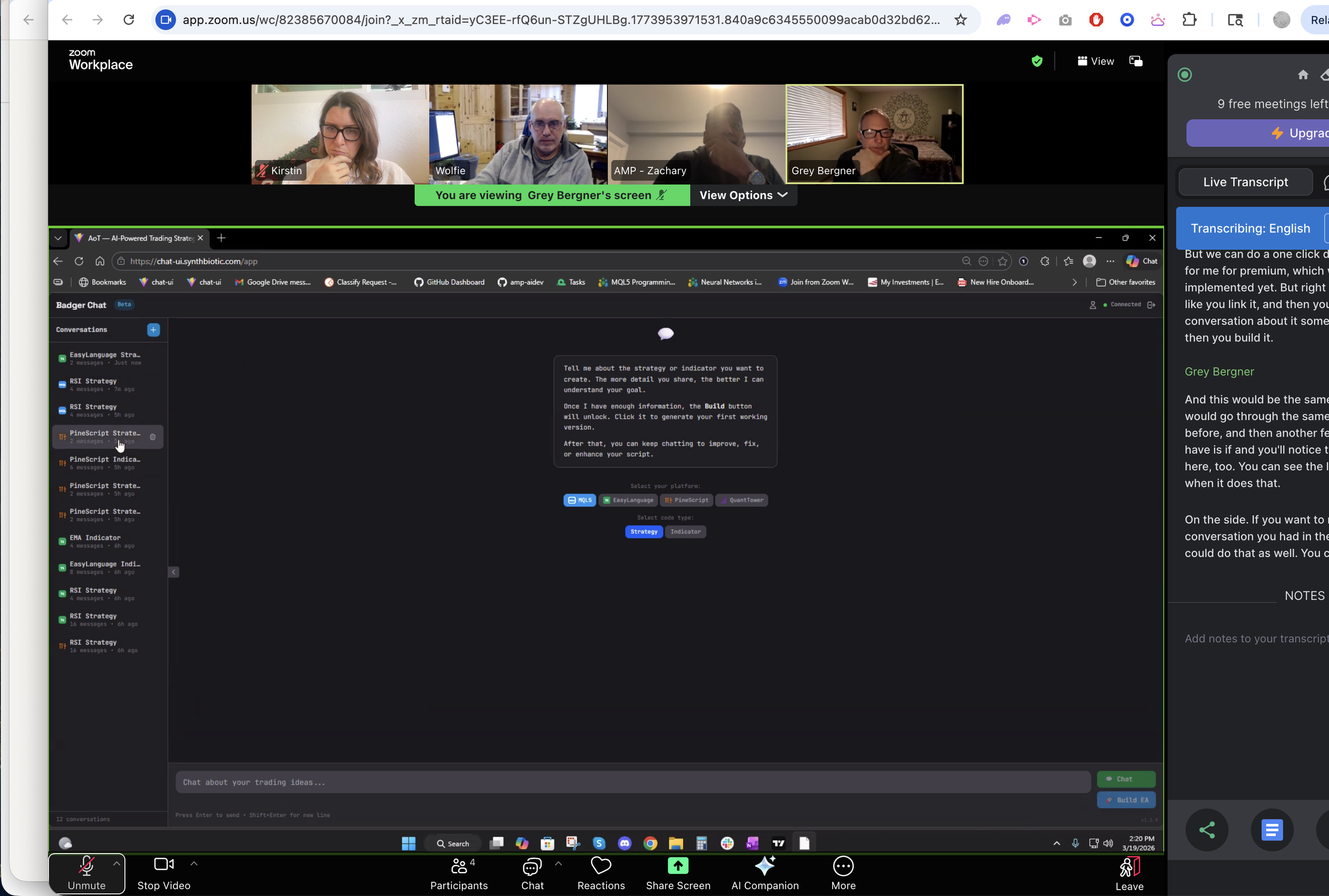Open AI Companion

coord(765,873)
